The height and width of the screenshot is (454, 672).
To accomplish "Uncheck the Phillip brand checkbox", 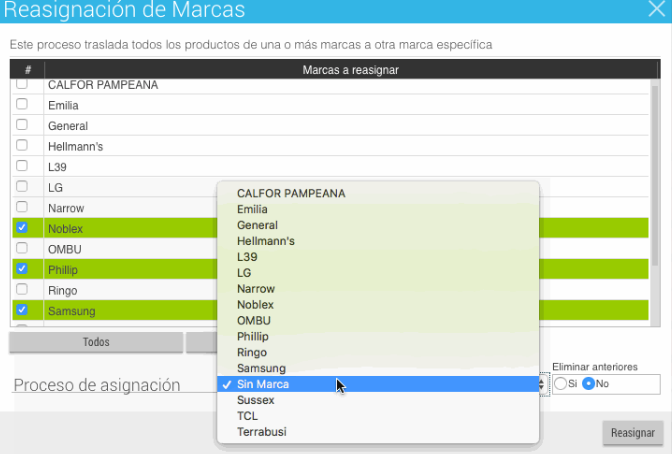I will tap(22, 269).
